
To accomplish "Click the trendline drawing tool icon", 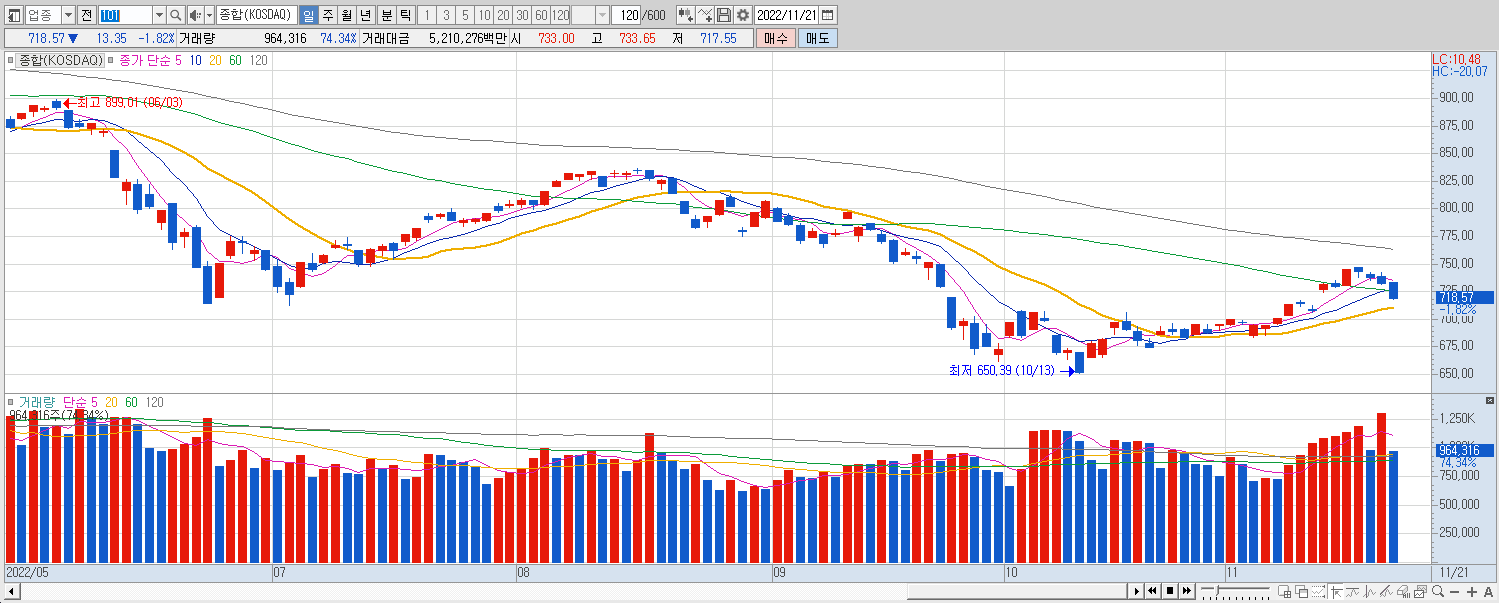I will (x=1386, y=591).
